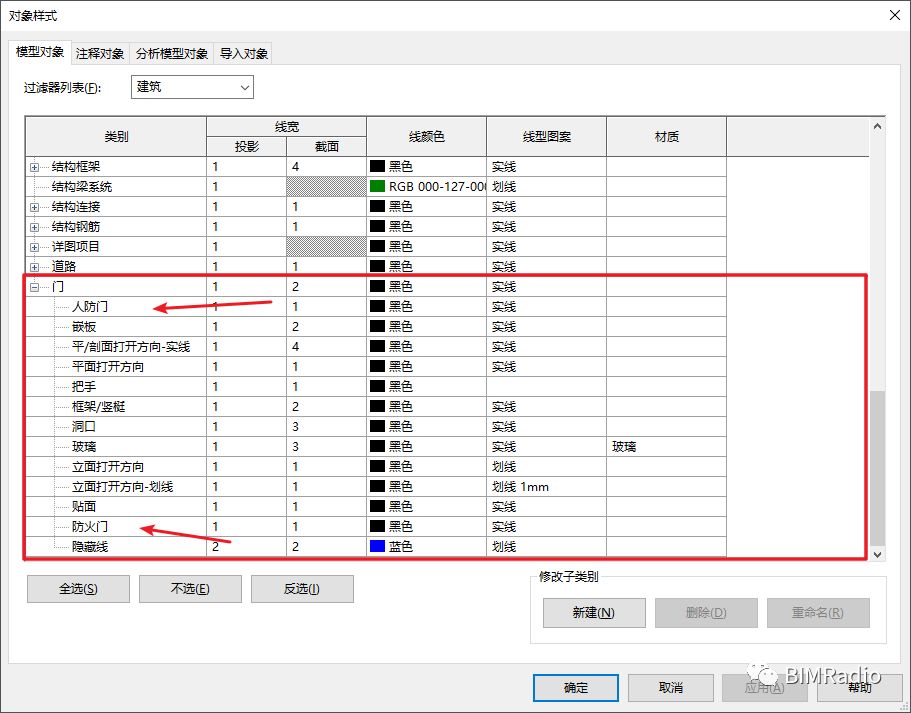
Task: Click the 不选(E) button
Action: tap(190, 589)
